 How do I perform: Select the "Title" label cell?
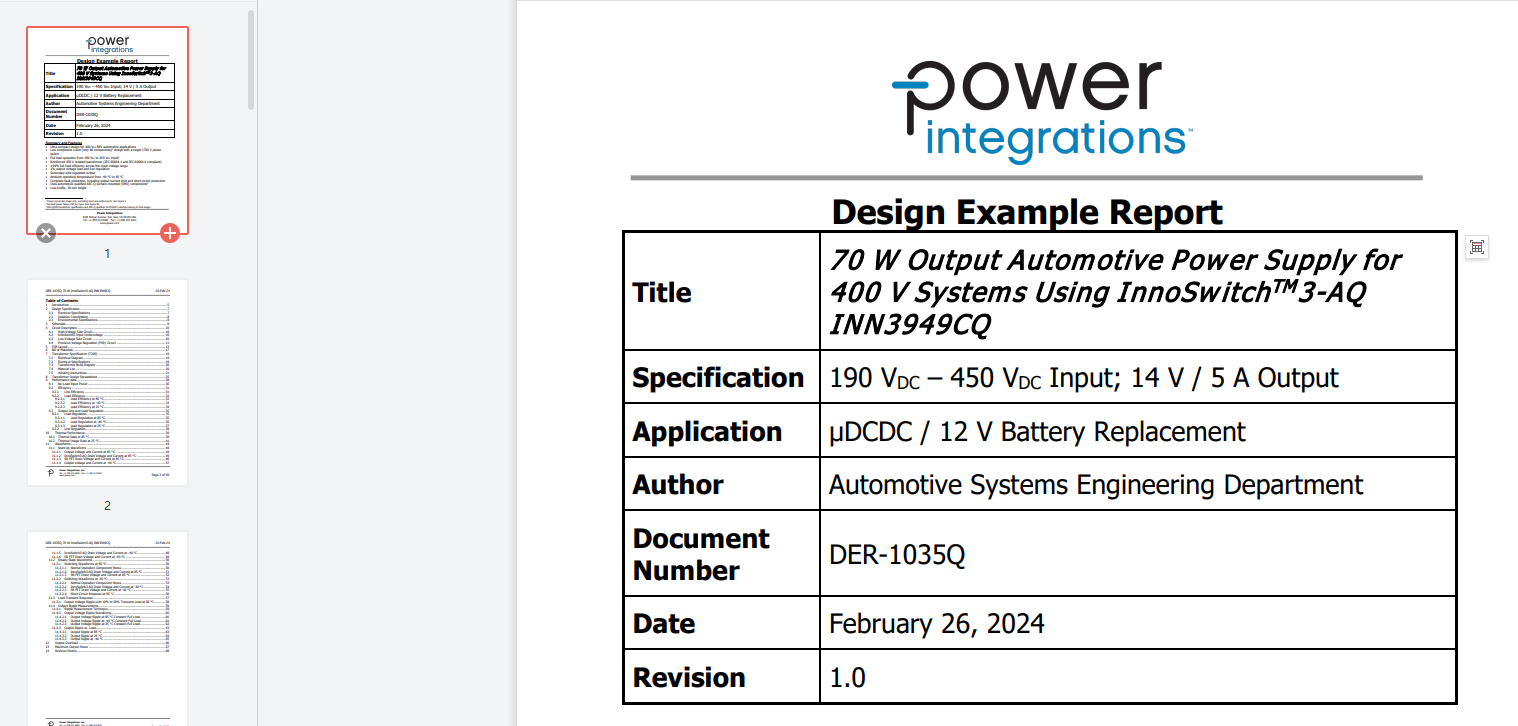[x=722, y=292]
